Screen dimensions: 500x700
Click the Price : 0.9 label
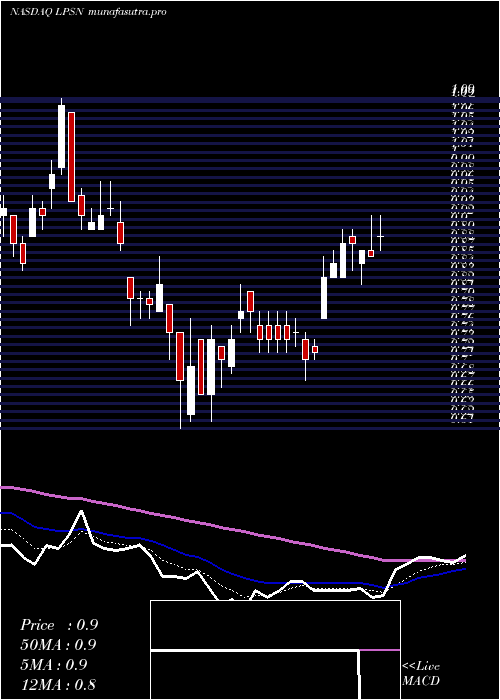[x=59, y=625]
